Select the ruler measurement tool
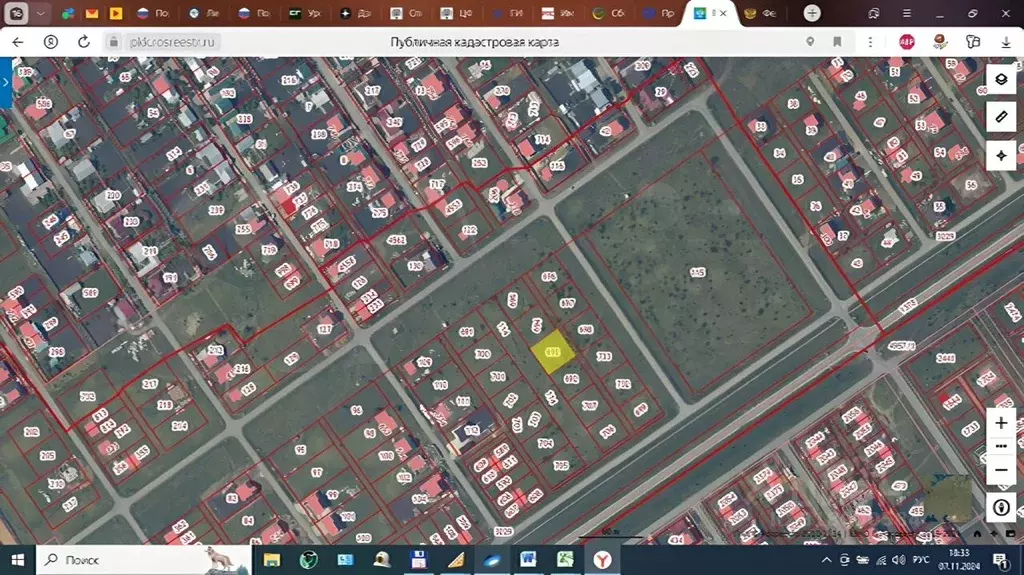This screenshot has width=1024, height=575. (x=1000, y=118)
